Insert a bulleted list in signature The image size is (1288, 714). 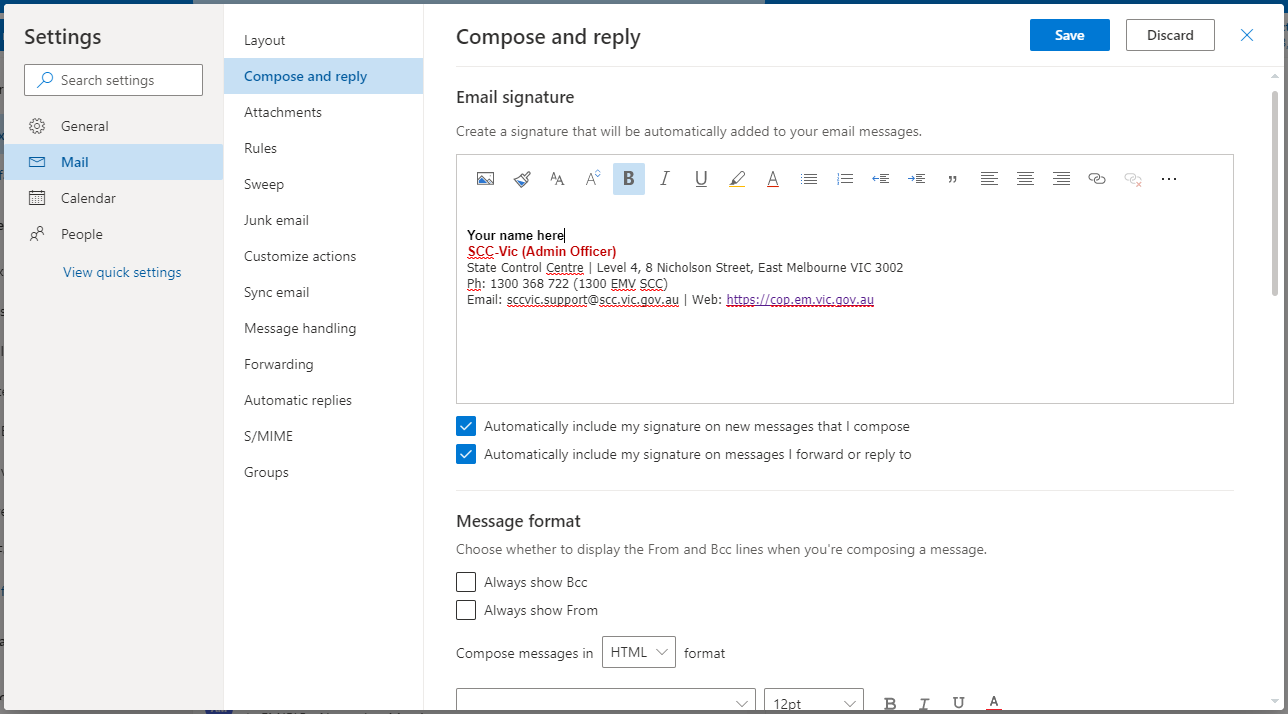(809, 179)
